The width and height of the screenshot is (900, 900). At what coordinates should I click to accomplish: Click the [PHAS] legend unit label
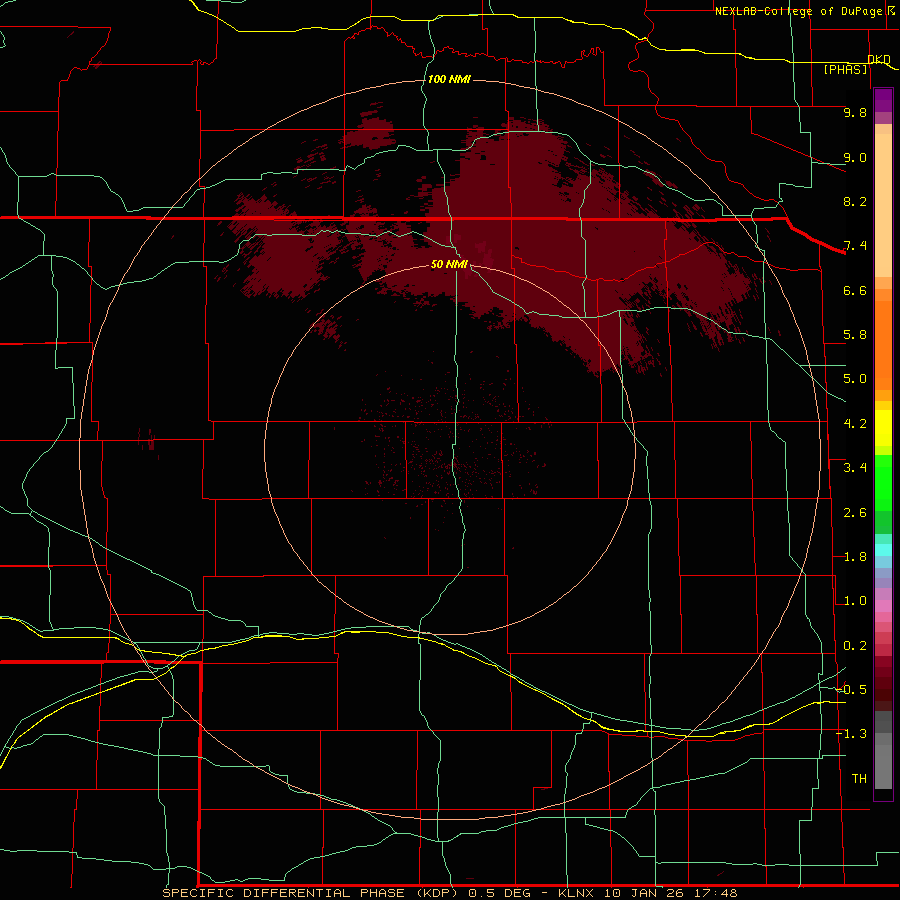[845, 70]
